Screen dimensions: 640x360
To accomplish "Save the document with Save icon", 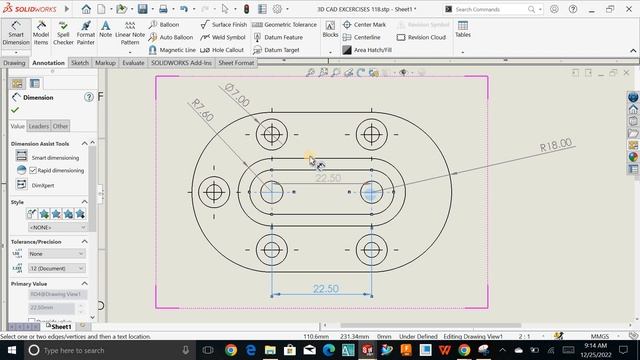I will point(142,9).
